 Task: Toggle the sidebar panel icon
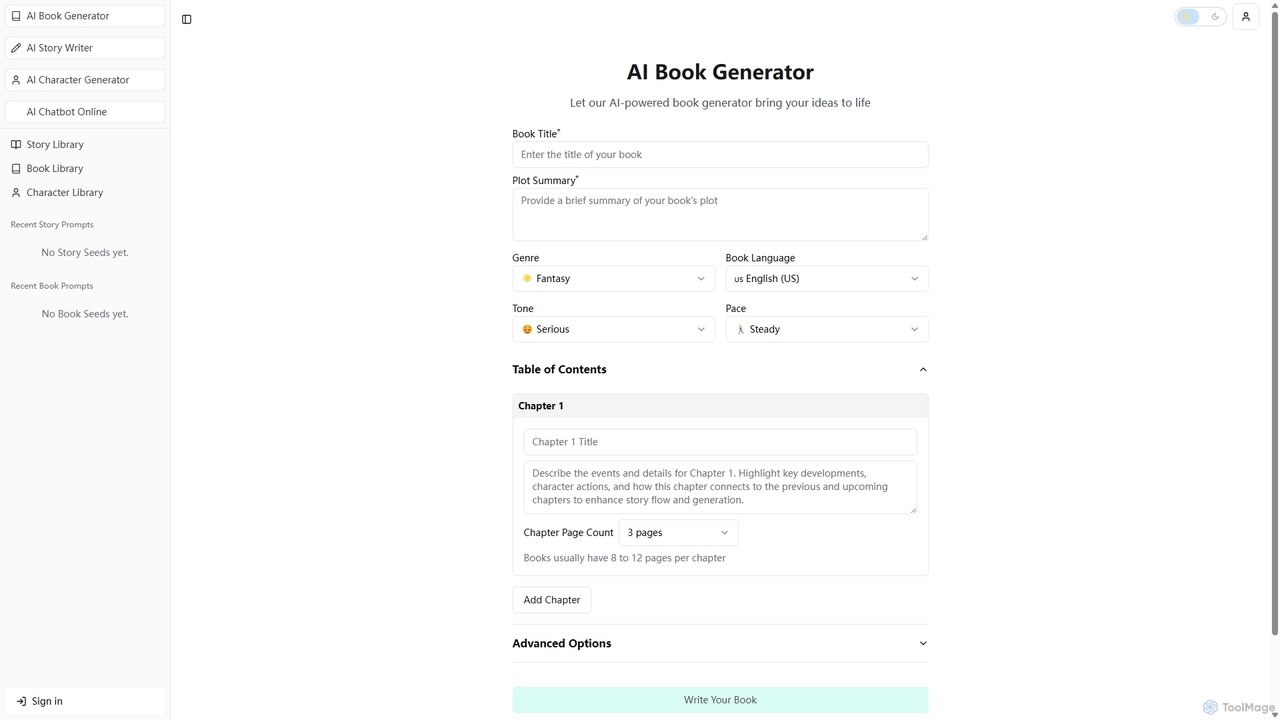[187, 19]
